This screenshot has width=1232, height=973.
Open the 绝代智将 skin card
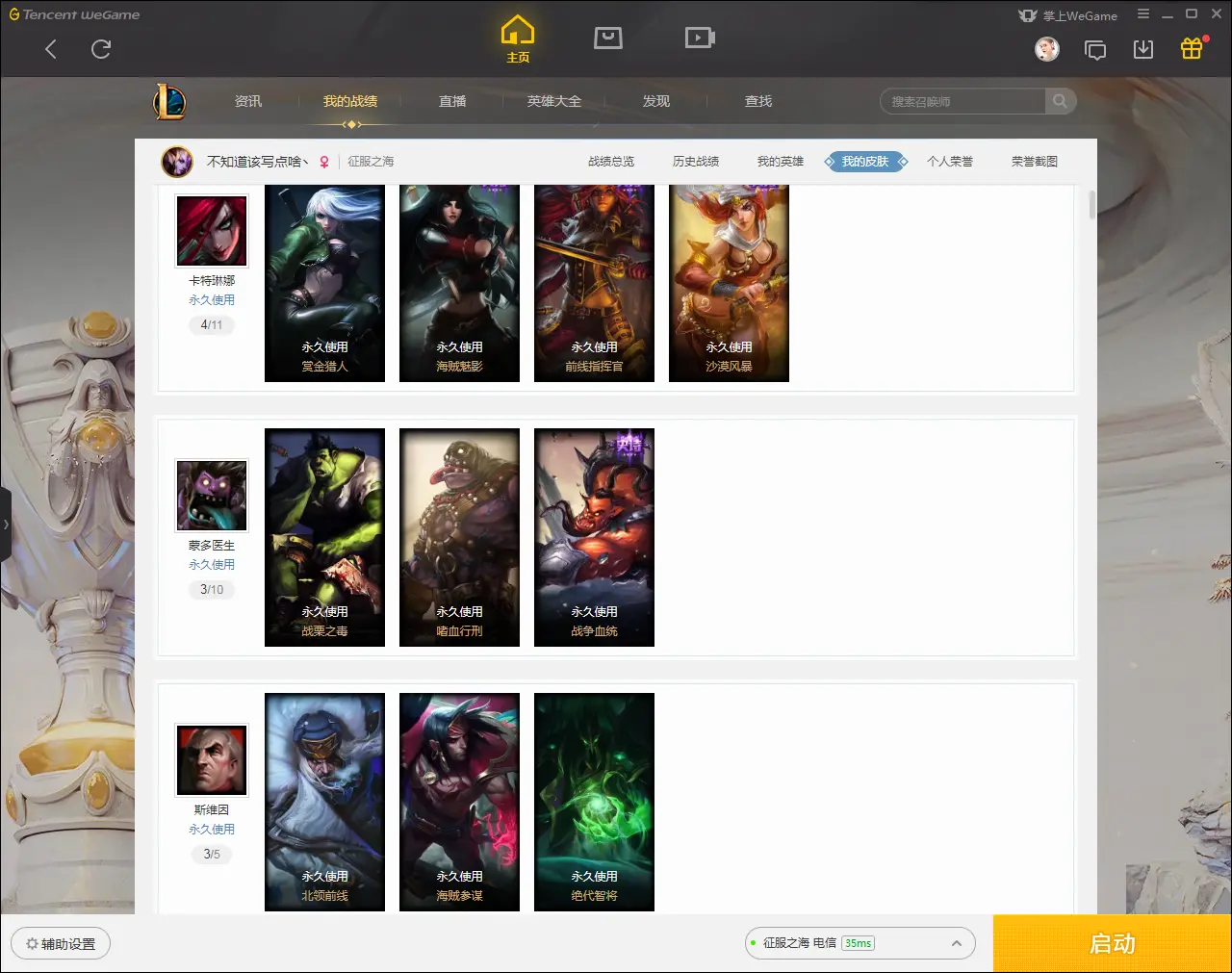[x=594, y=802]
